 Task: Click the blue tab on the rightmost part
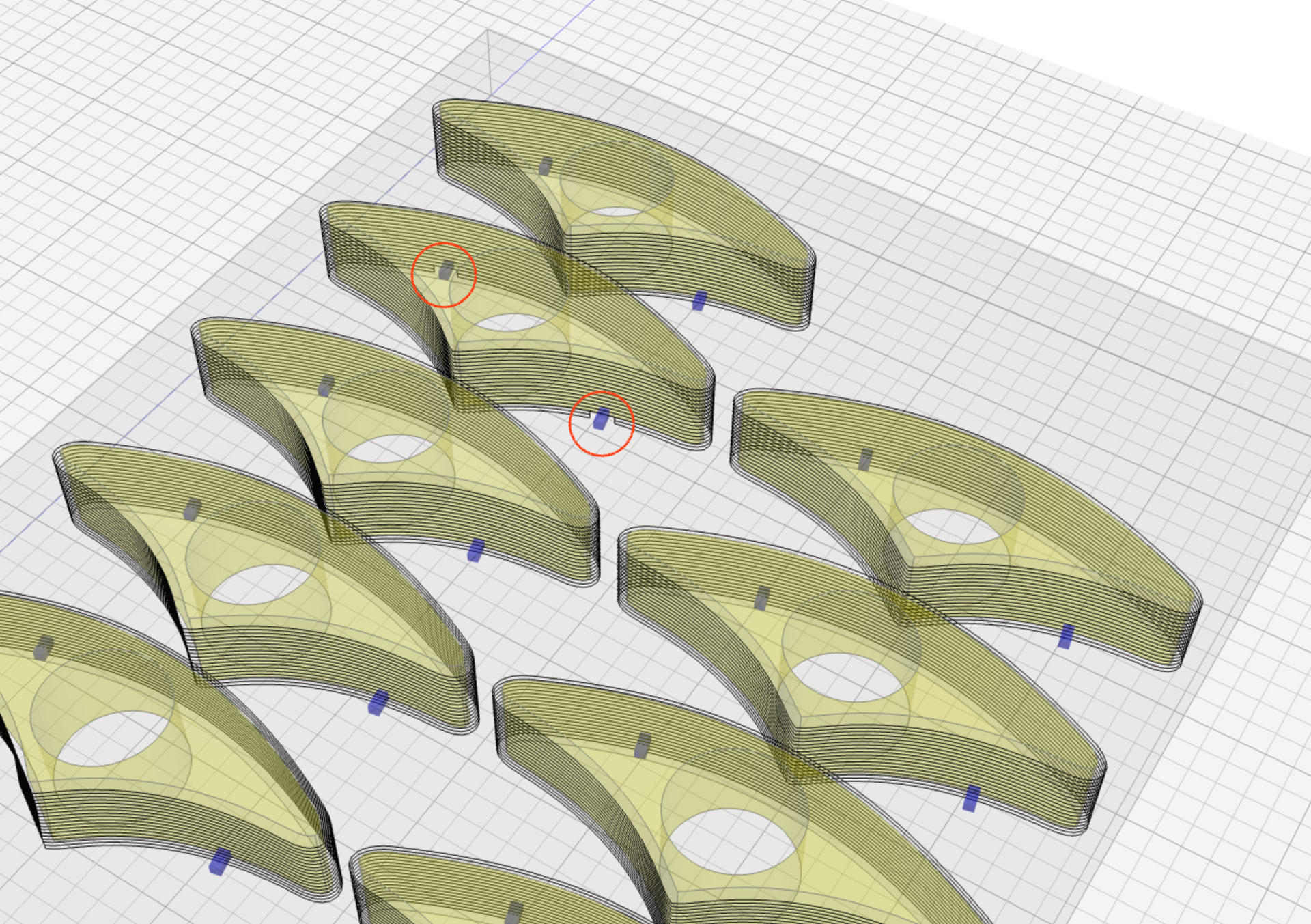pyautogui.click(x=1065, y=636)
